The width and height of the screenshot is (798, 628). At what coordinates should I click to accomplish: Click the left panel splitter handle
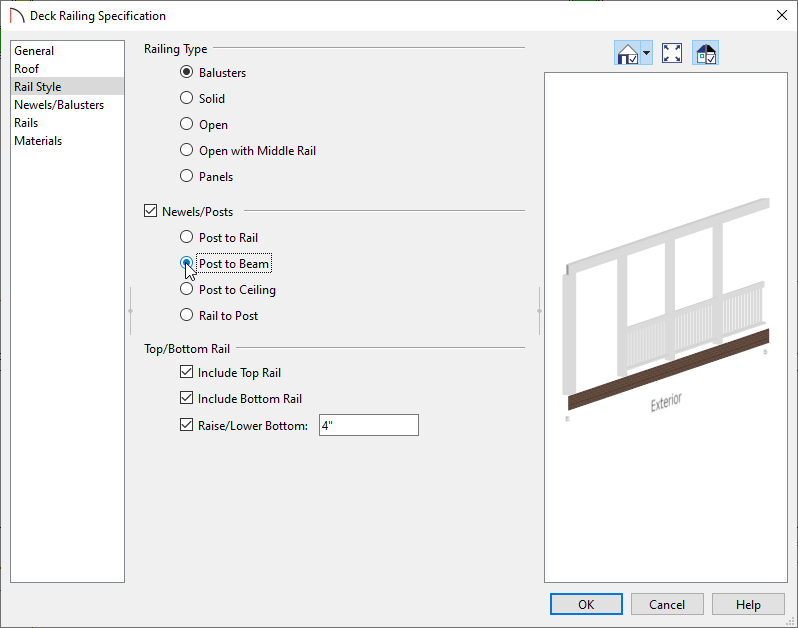coord(131,310)
